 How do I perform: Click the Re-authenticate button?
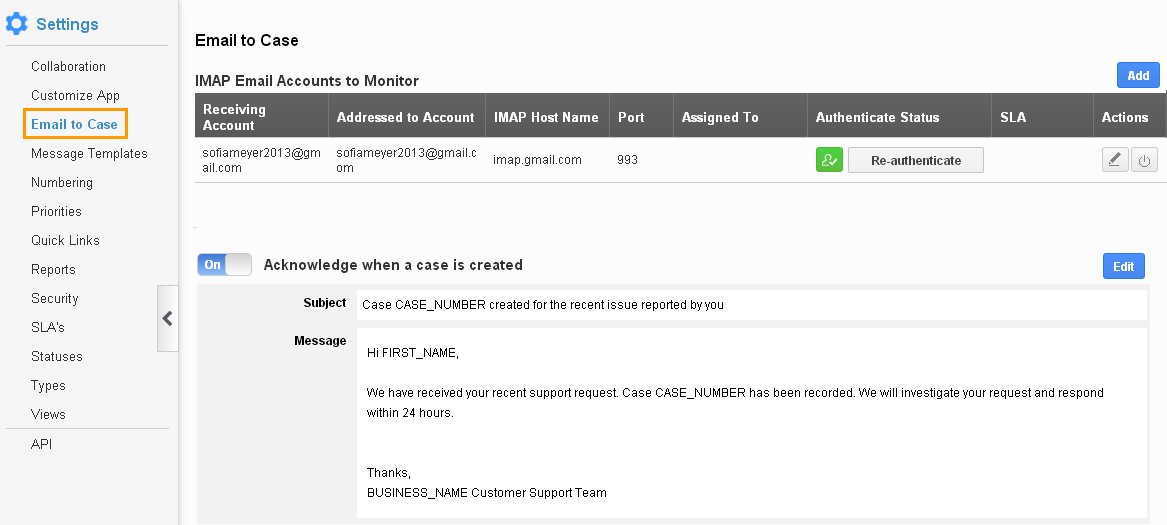tap(915, 160)
